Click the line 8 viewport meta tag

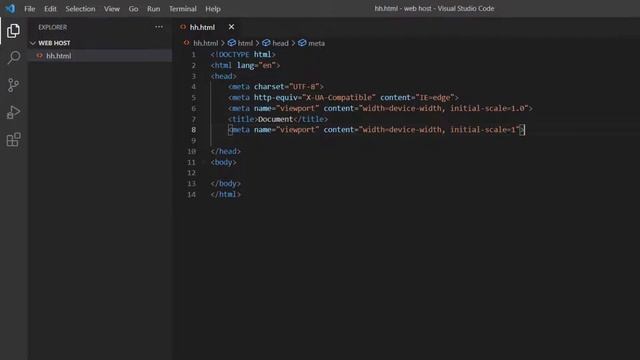coord(376,130)
